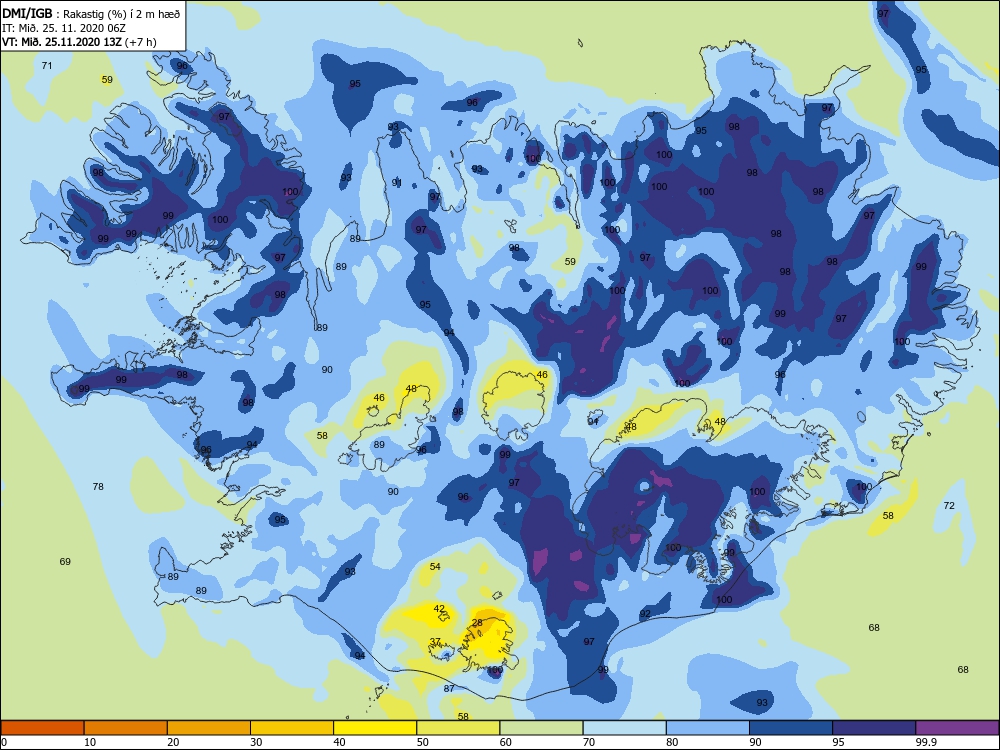The width and height of the screenshot is (1000, 750).
Task: Click the legend scale label 60
Action: pyautogui.click(x=506, y=742)
